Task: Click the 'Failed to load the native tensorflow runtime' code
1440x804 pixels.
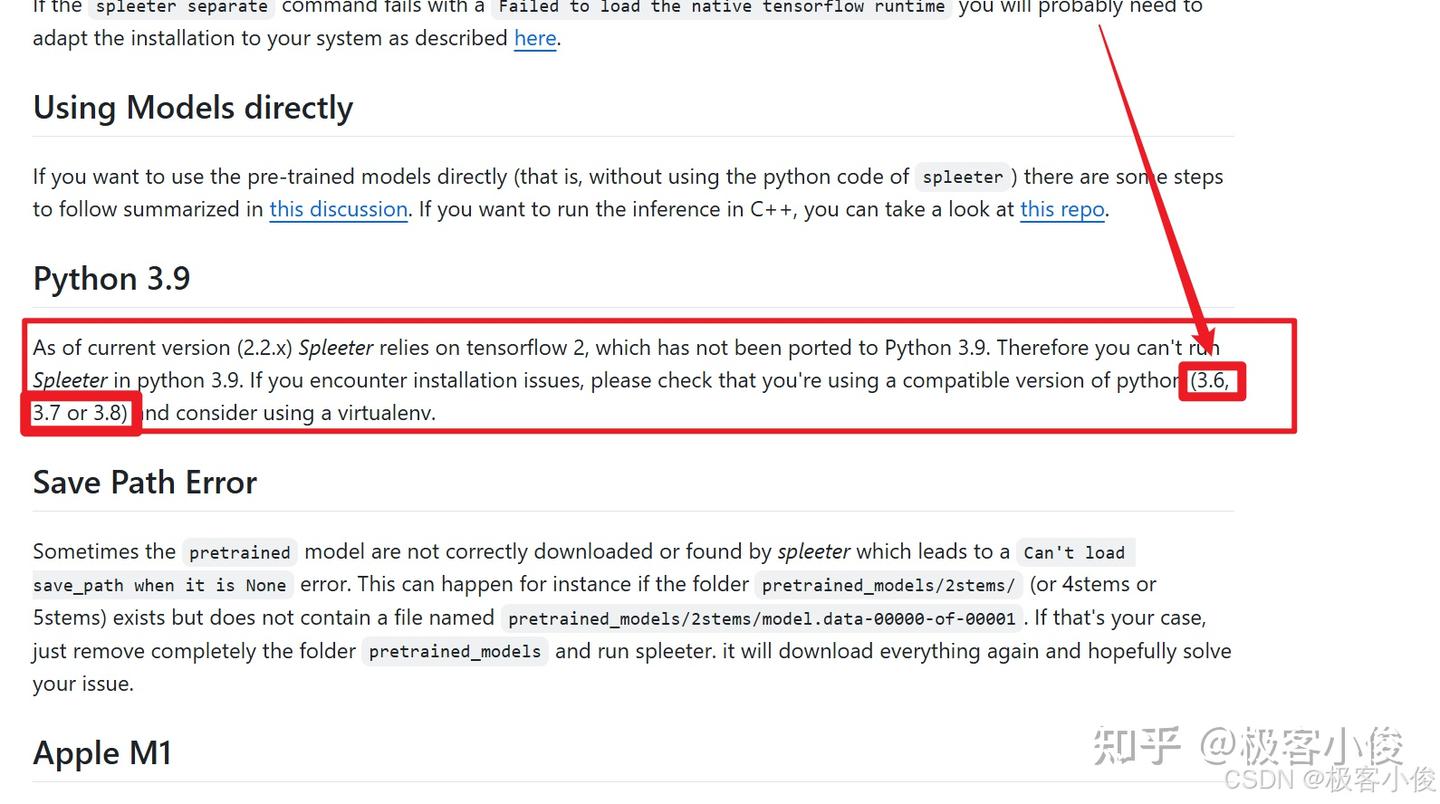Action: tap(720, 7)
